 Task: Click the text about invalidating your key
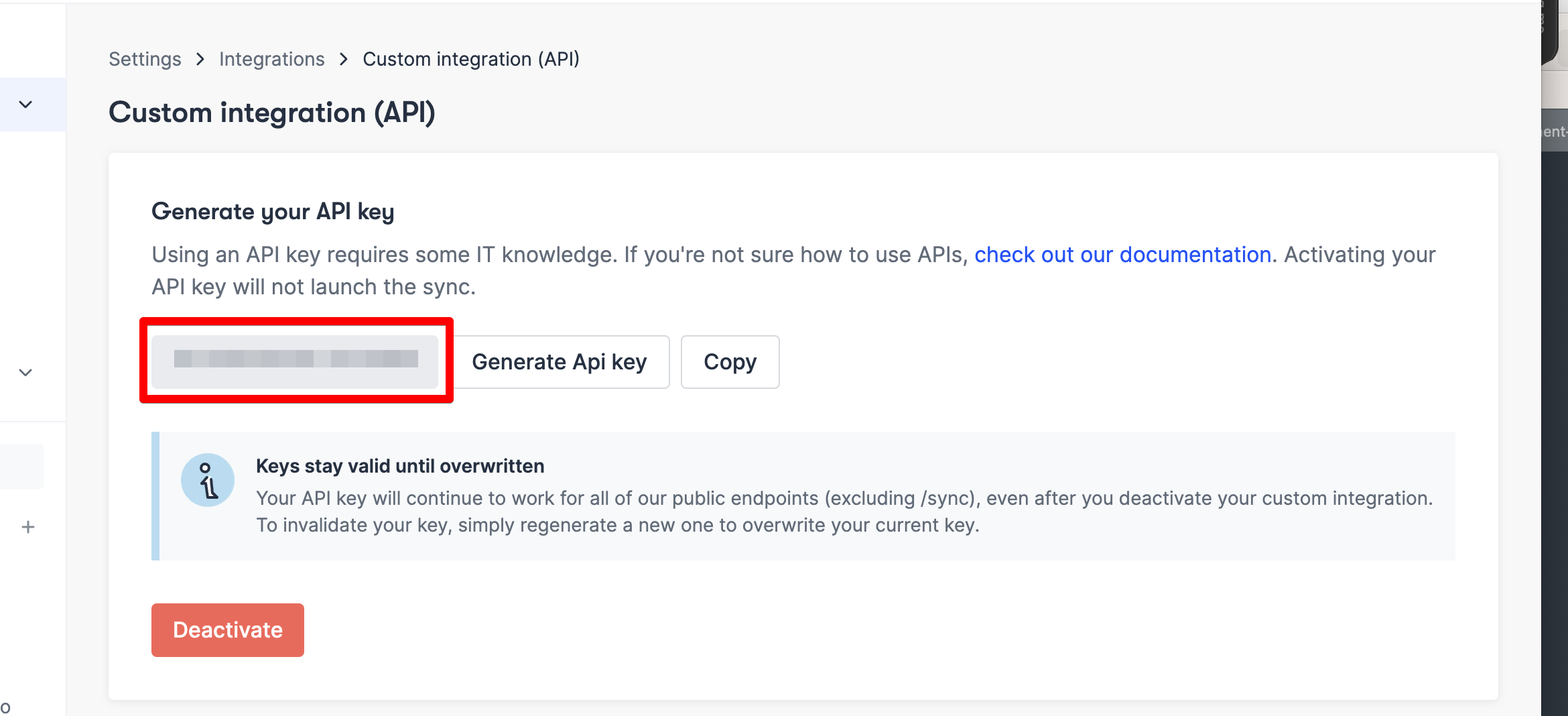pos(617,525)
